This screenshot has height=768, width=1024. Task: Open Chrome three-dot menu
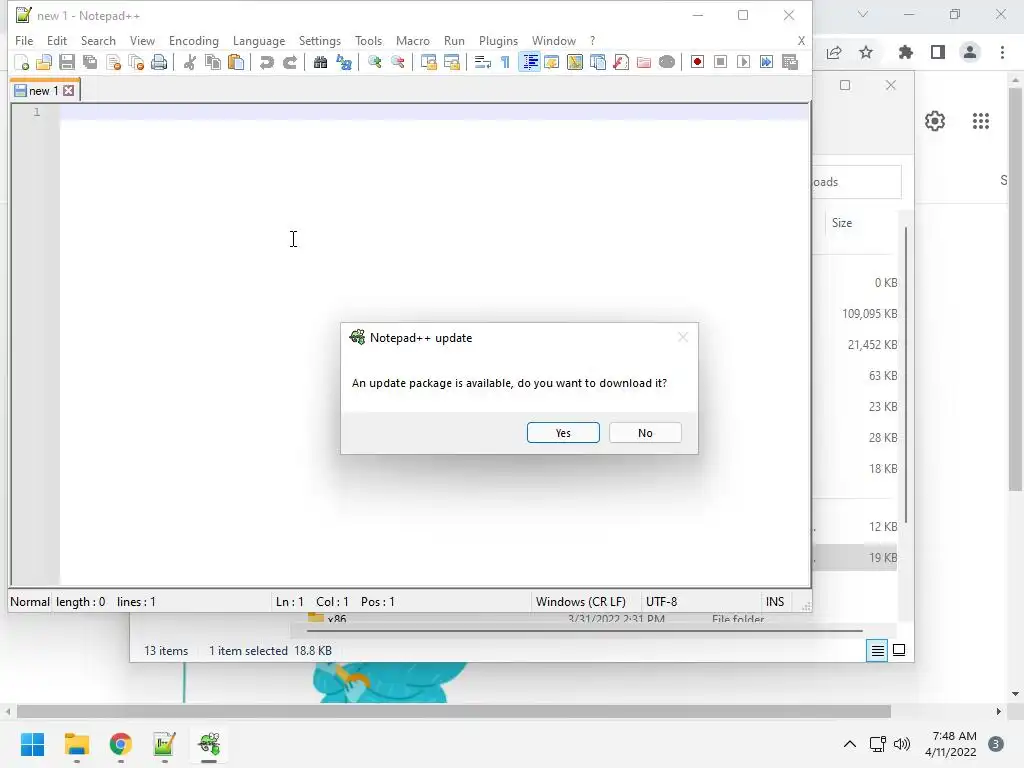[x=1002, y=52]
